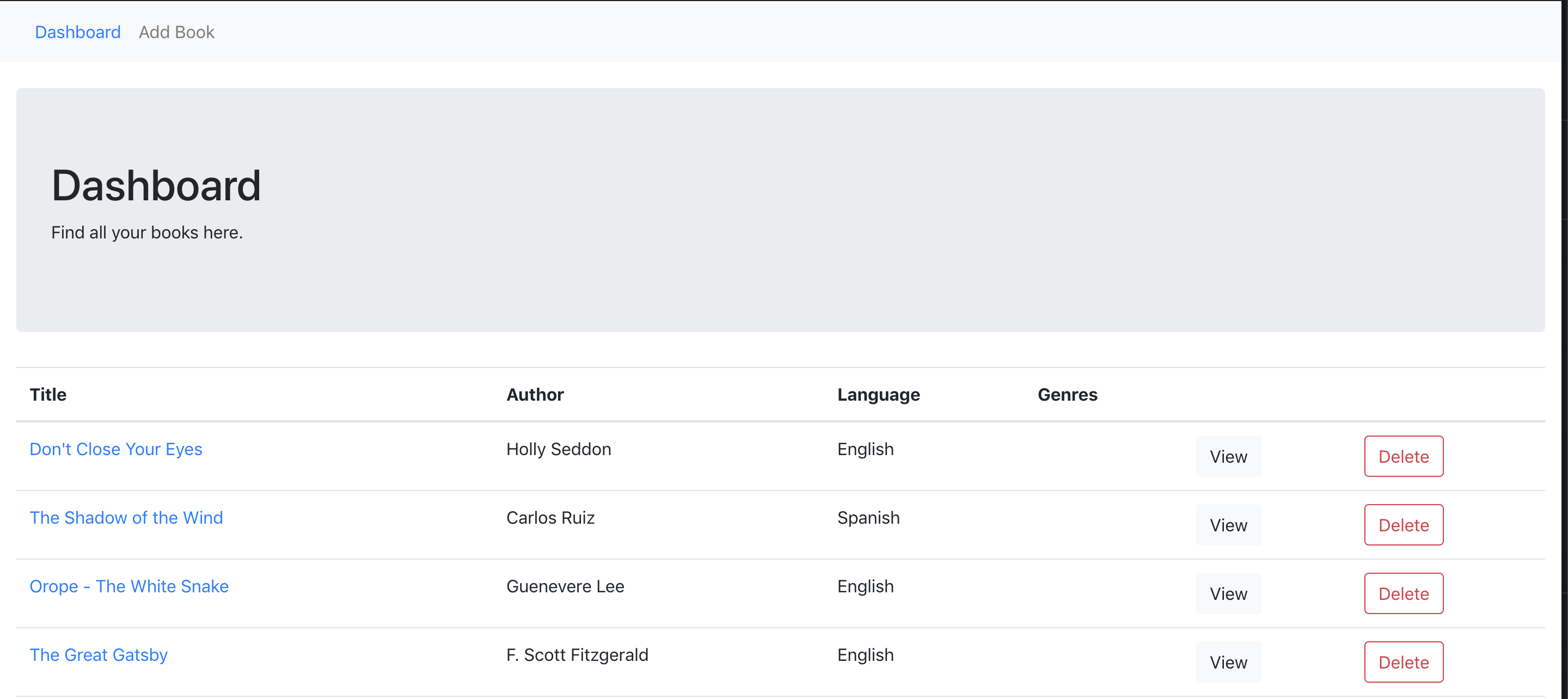Viewport: 1568px width, 699px height.
Task: Open the Dashboard nav link
Action: pyautogui.click(x=77, y=32)
